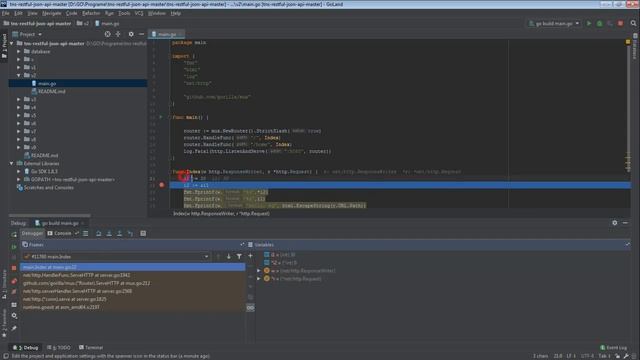Resume program in debug sidebar
640x360 pixels.
14,247
